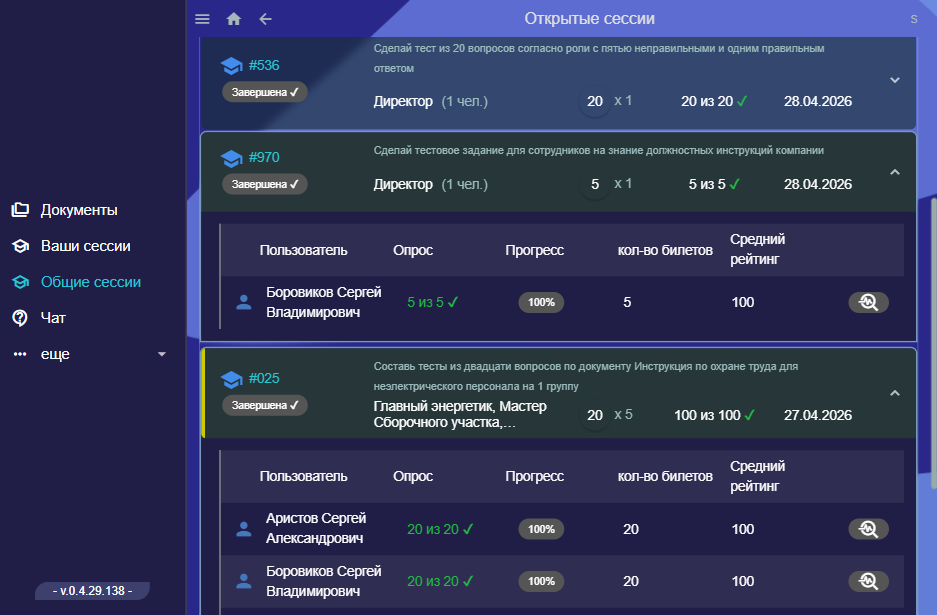Click Завершена badge of session #536

(265, 92)
